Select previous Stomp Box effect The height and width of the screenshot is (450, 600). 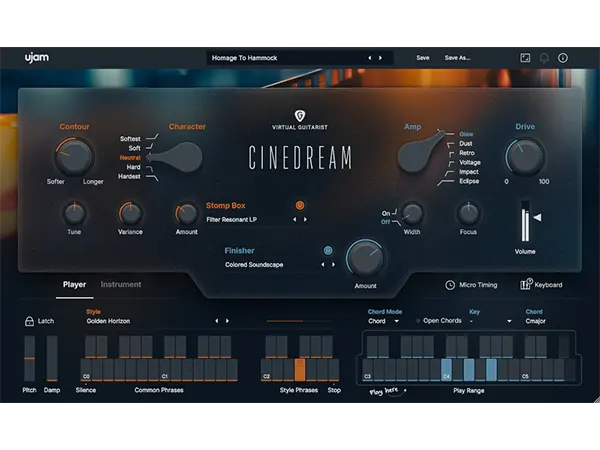[294, 220]
